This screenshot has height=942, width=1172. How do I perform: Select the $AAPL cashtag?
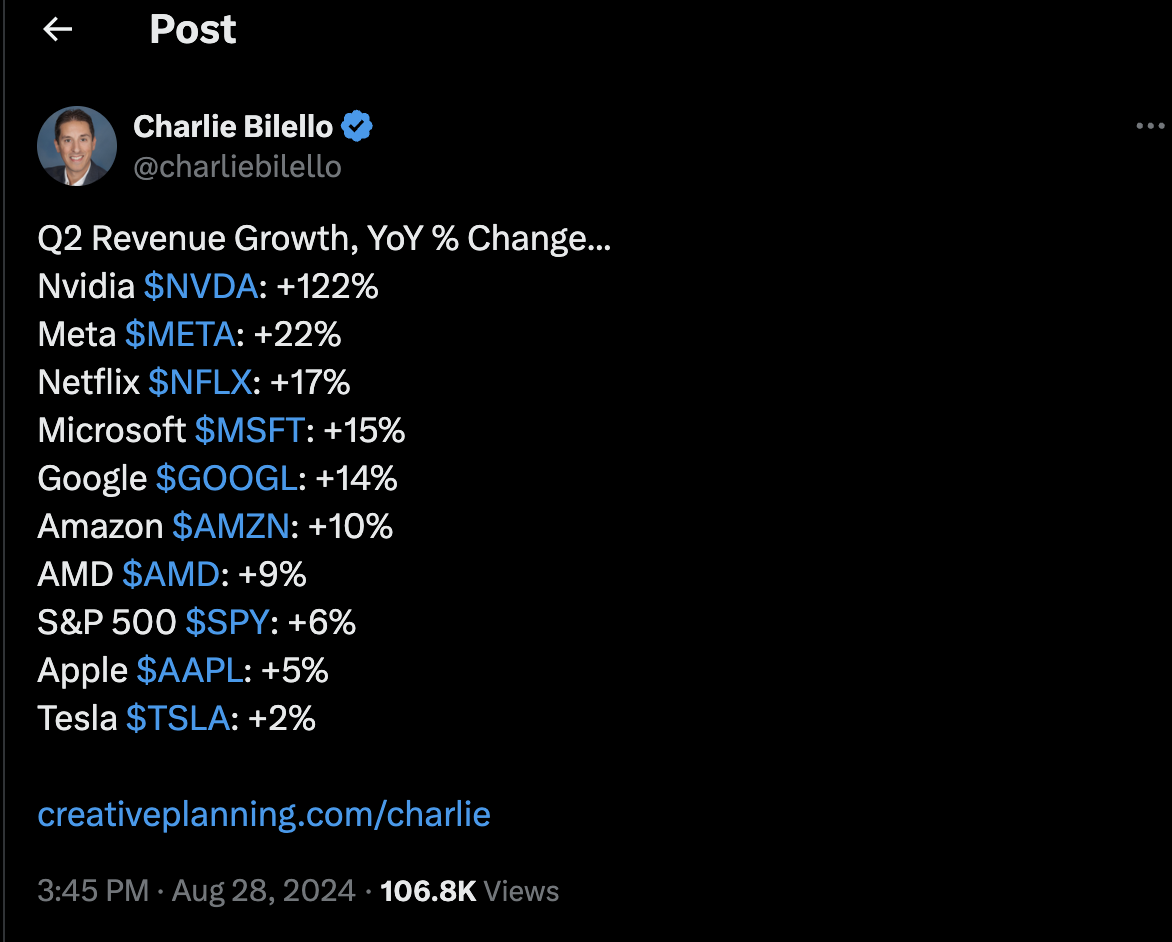190,670
